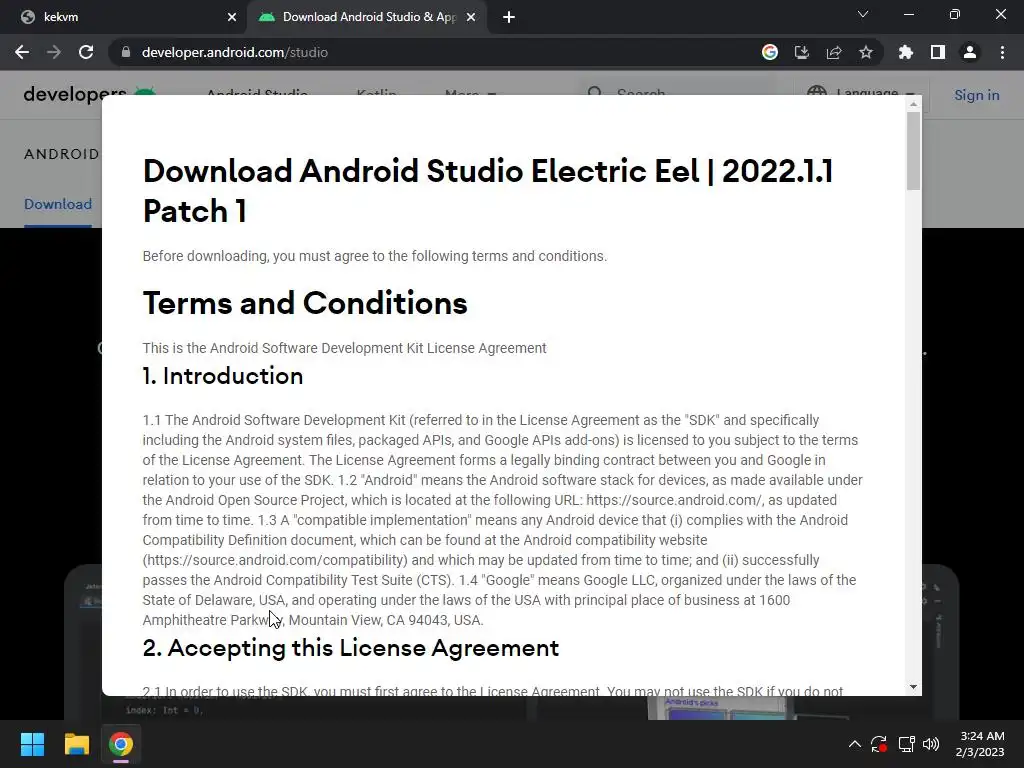1024x768 pixels.
Task: Close the kekvm tab
Action: [x=231, y=17]
